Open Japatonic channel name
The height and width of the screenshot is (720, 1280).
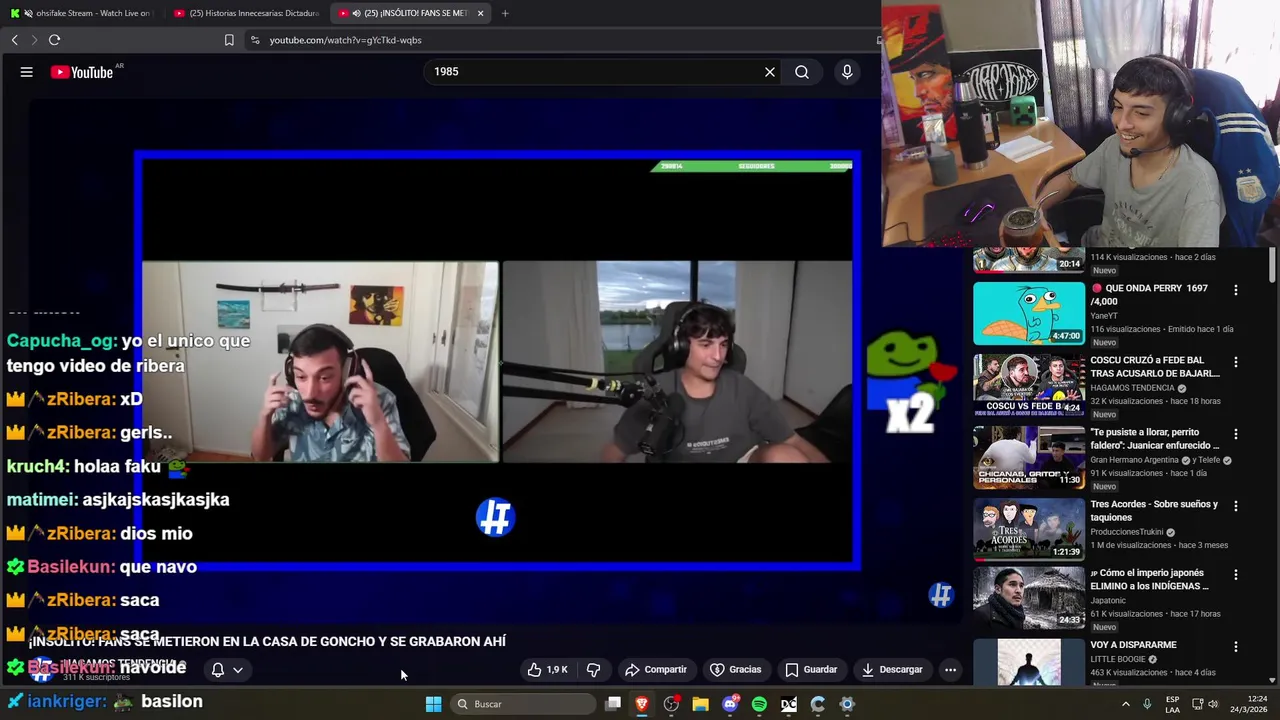coord(1109,601)
